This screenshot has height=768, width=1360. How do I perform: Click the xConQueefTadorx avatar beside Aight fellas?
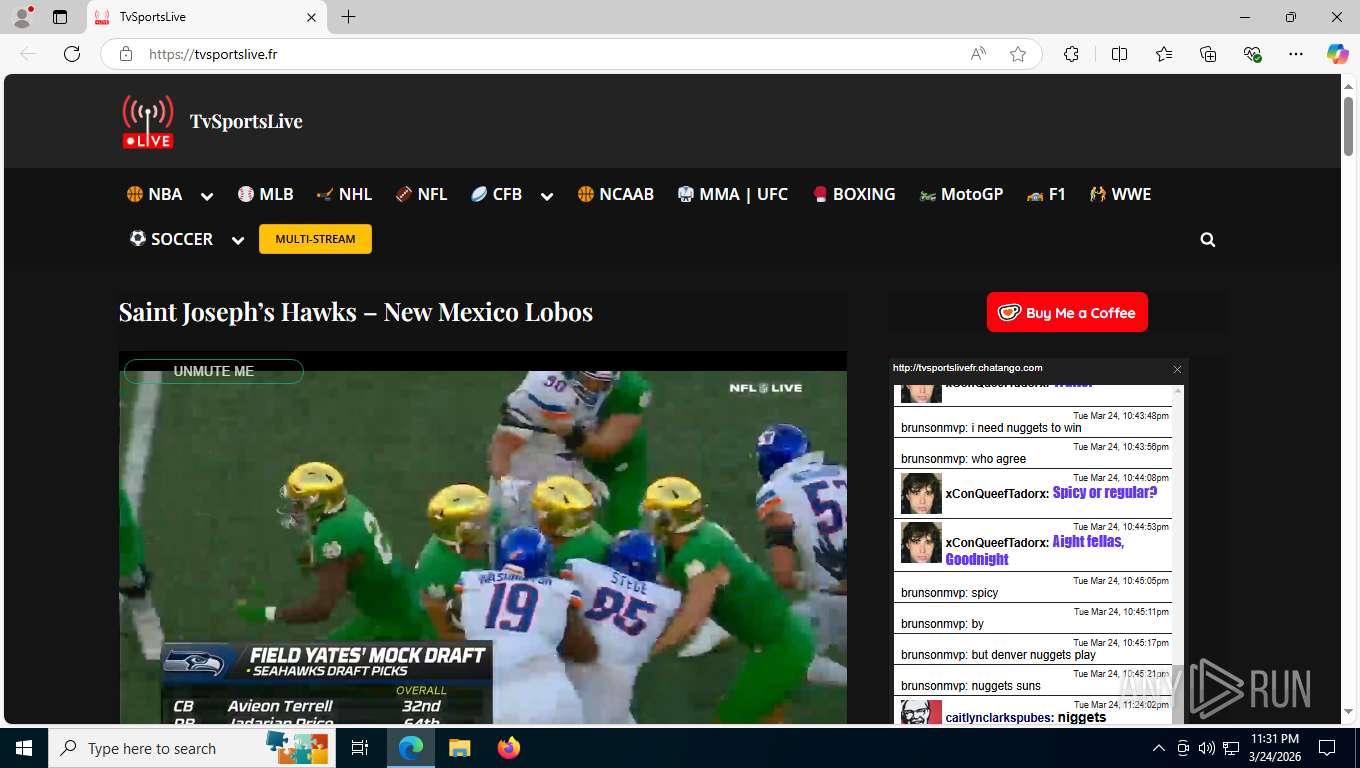click(921, 542)
